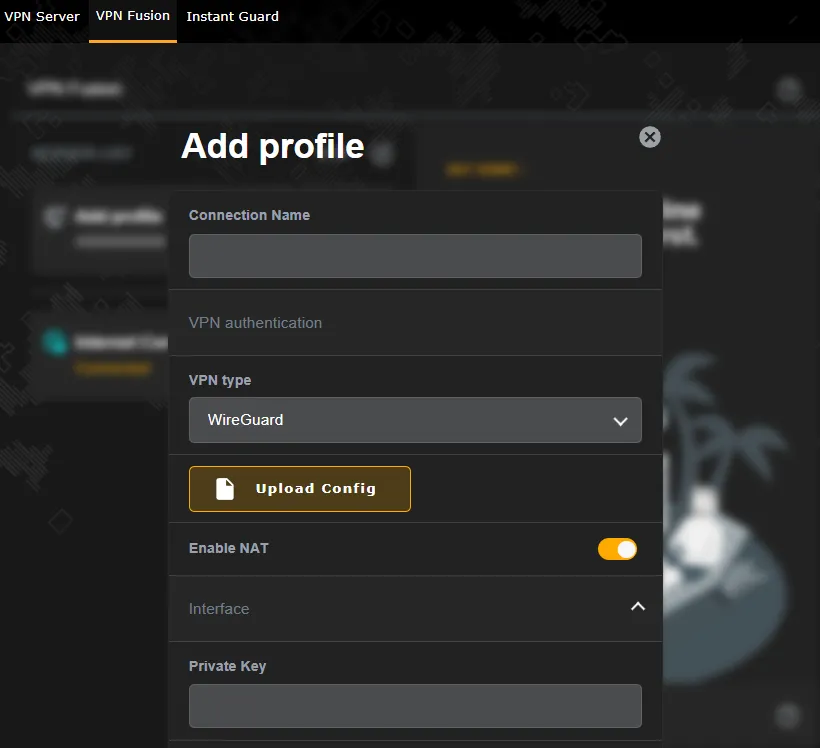
Task: Click inside the Connection Name field
Action: (415, 256)
